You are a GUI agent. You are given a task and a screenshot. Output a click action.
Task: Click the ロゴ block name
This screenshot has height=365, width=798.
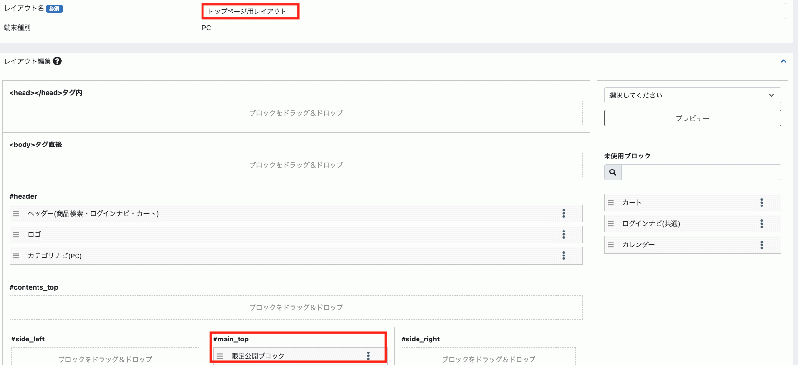[34, 234]
